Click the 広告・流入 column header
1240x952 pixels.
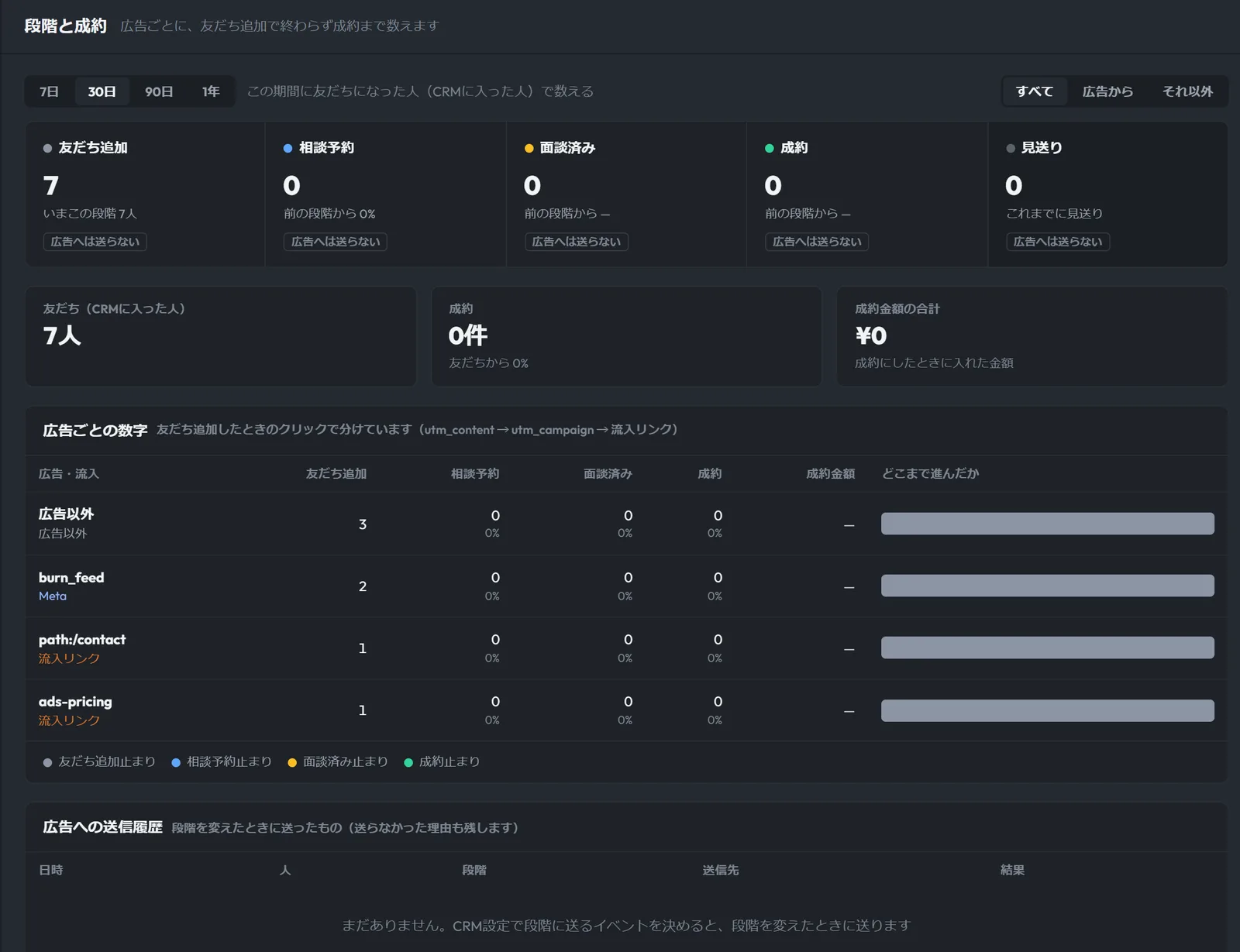pyautogui.click(x=69, y=473)
